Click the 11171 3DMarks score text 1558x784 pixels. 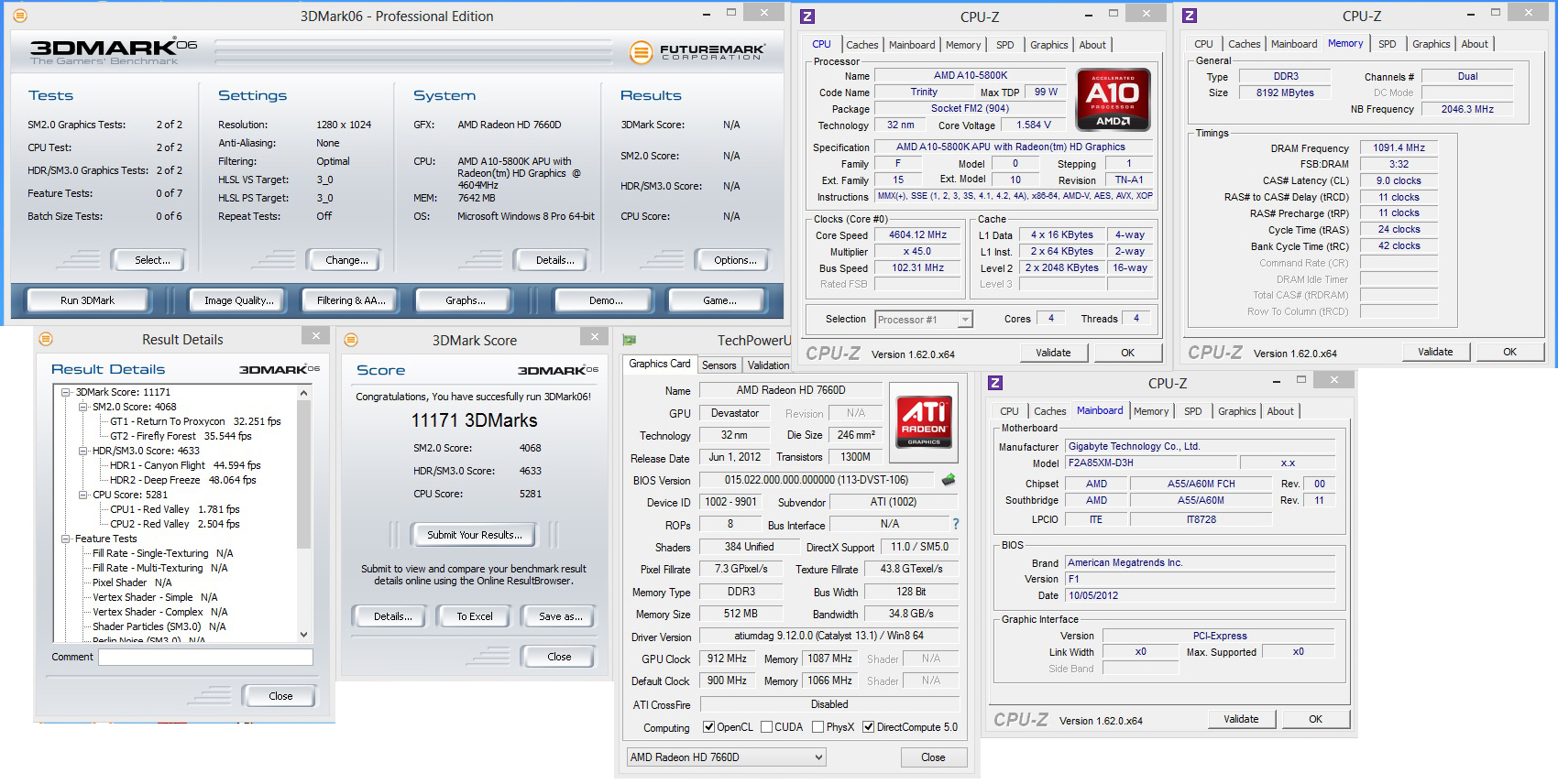coord(474,420)
